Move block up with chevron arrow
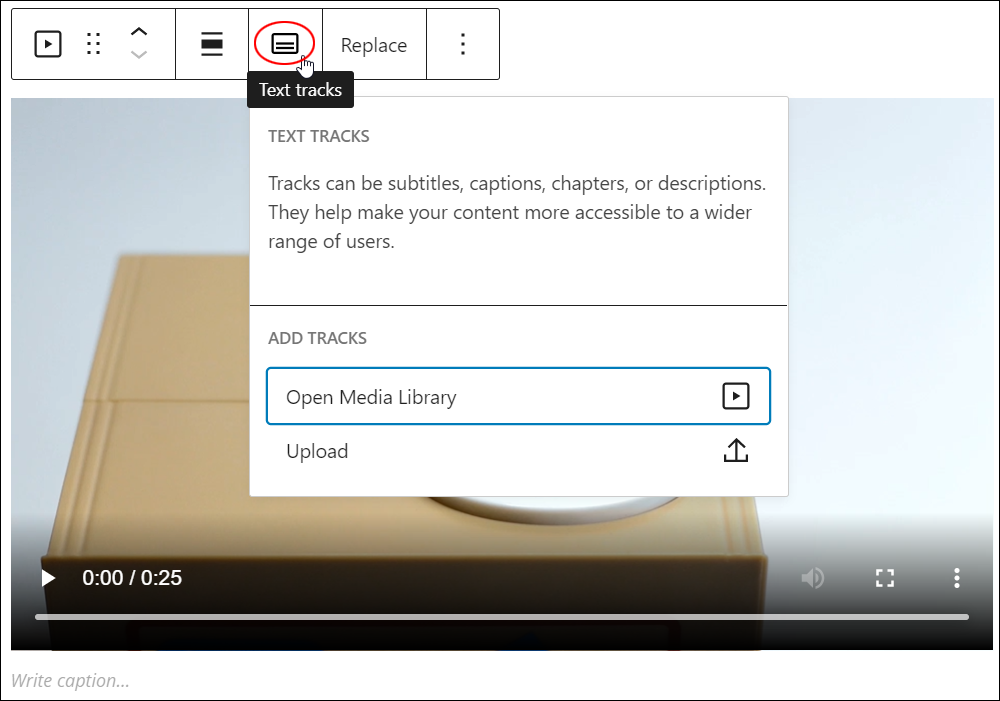 pos(139,32)
